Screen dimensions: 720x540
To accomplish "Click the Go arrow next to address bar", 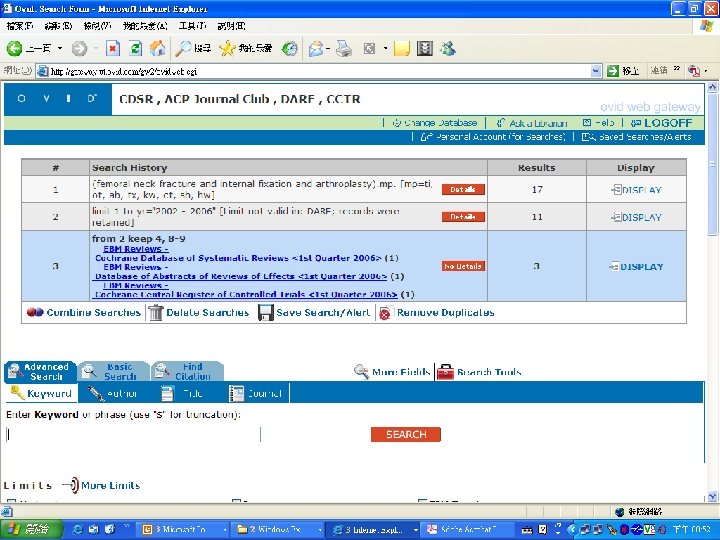I will tap(613, 71).
